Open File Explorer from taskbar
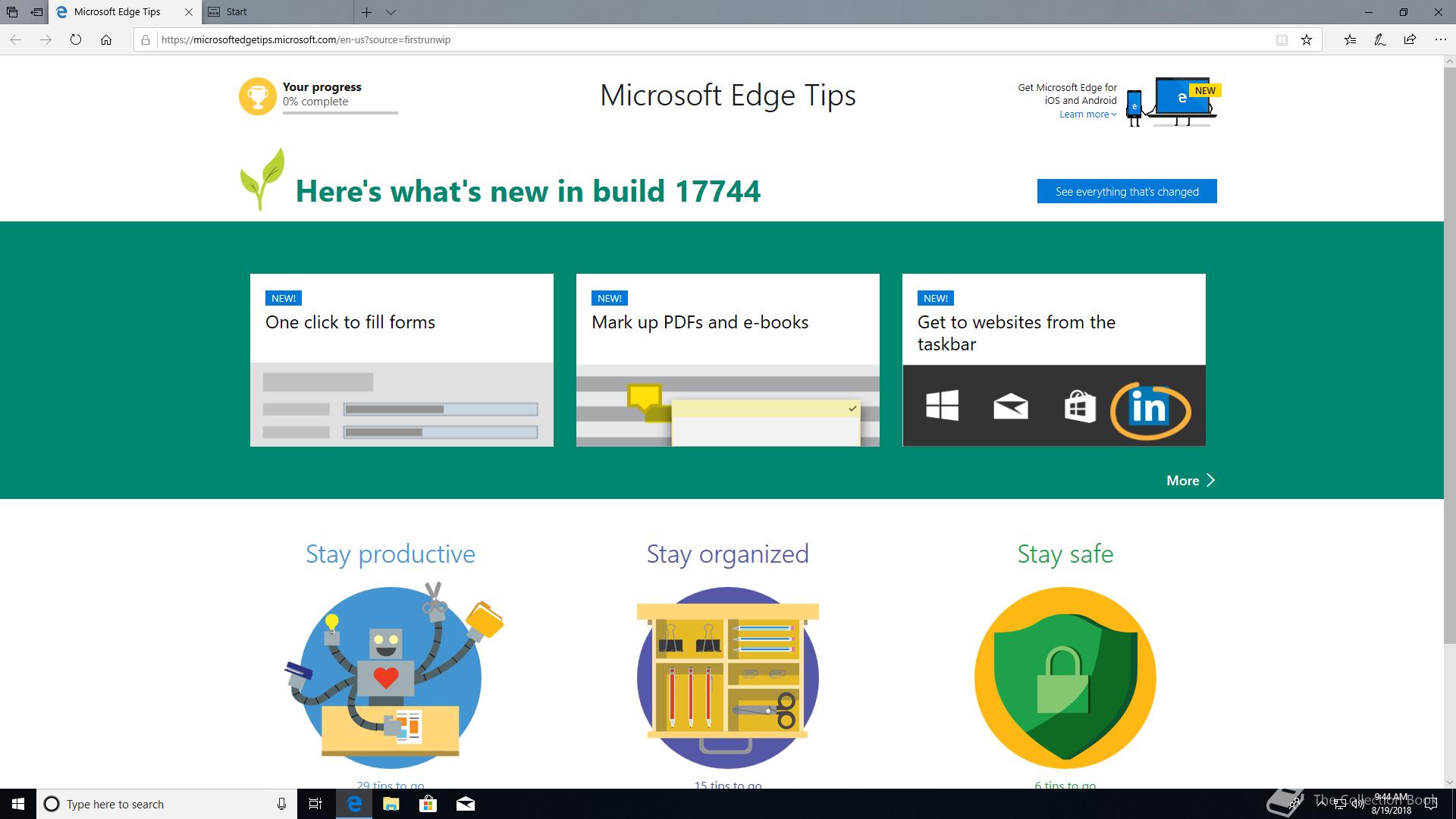This screenshot has height=819, width=1456. [x=391, y=804]
